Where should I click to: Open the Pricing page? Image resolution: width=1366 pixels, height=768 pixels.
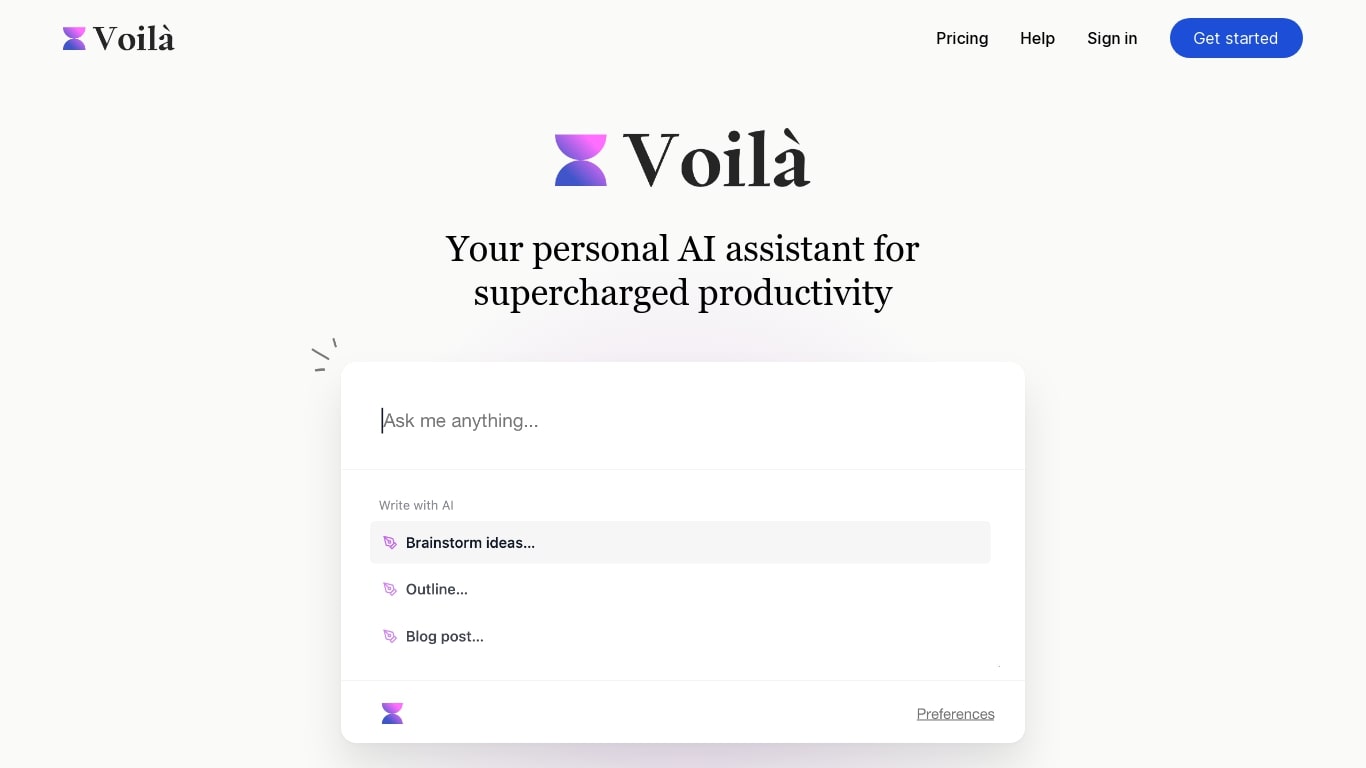[962, 38]
